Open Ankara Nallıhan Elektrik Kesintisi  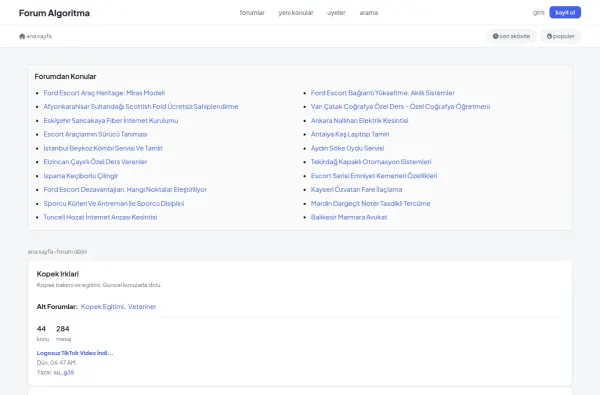tap(359, 121)
